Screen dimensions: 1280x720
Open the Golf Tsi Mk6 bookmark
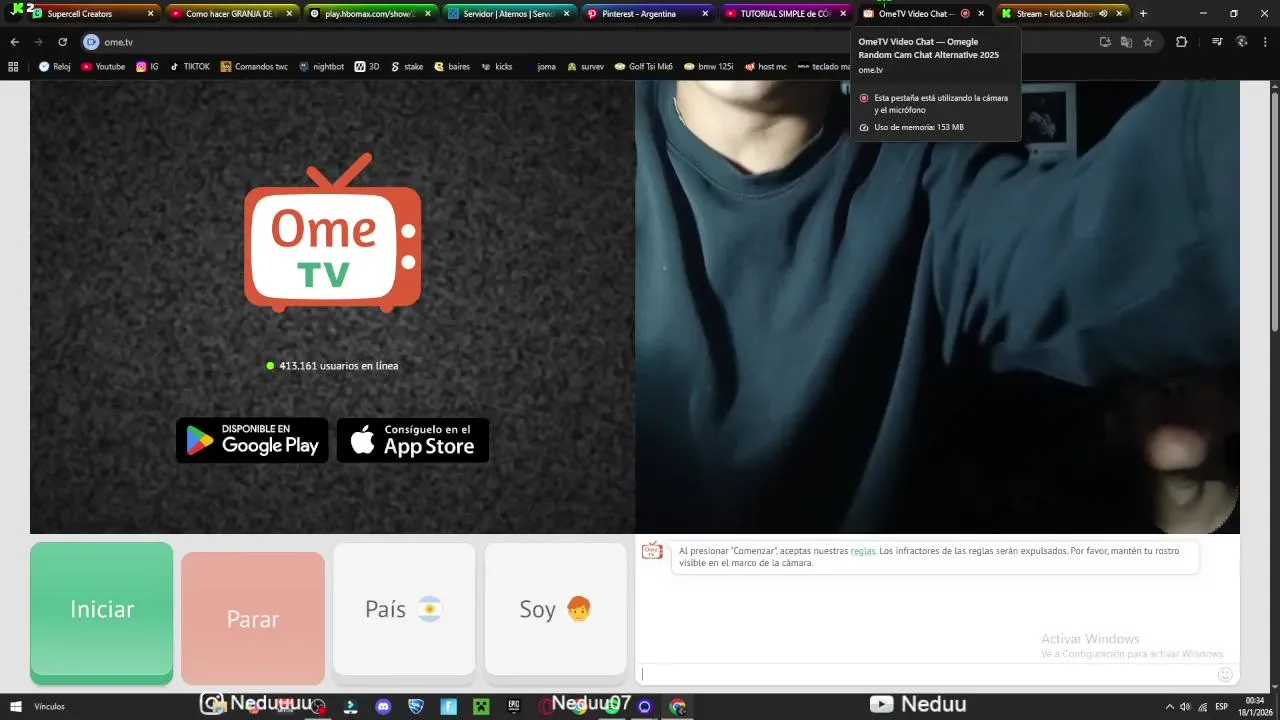(x=643, y=67)
